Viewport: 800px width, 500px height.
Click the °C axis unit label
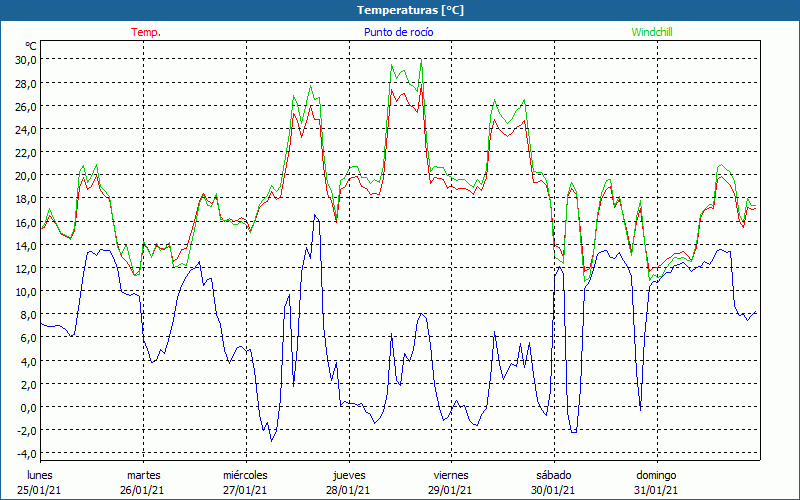point(31,46)
